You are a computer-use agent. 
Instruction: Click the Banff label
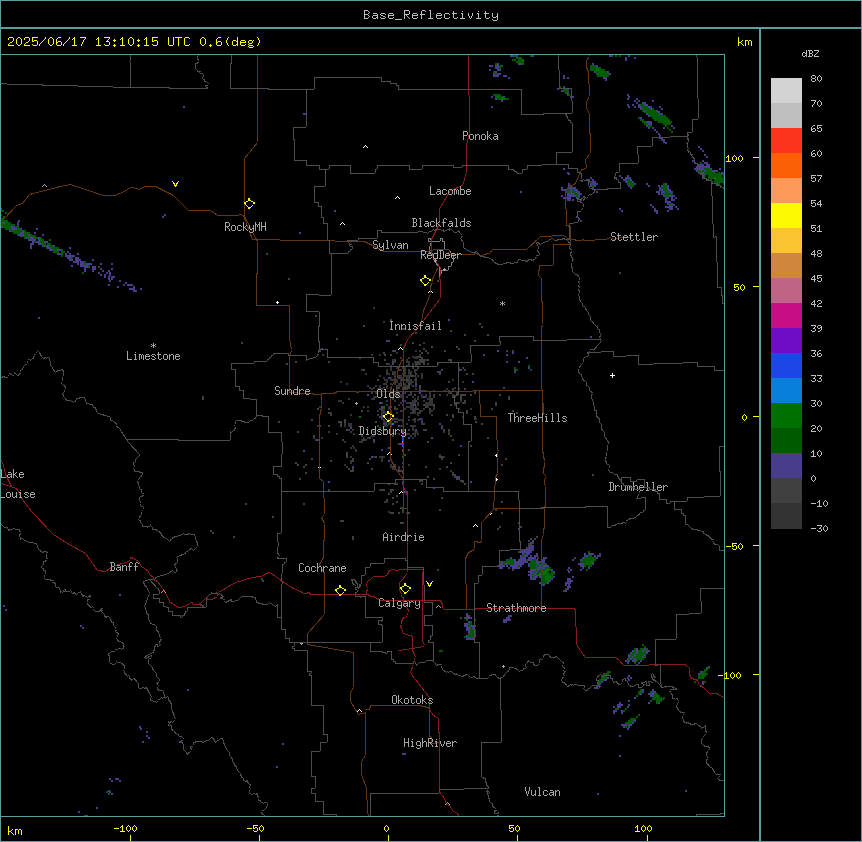[x=124, y=567]
